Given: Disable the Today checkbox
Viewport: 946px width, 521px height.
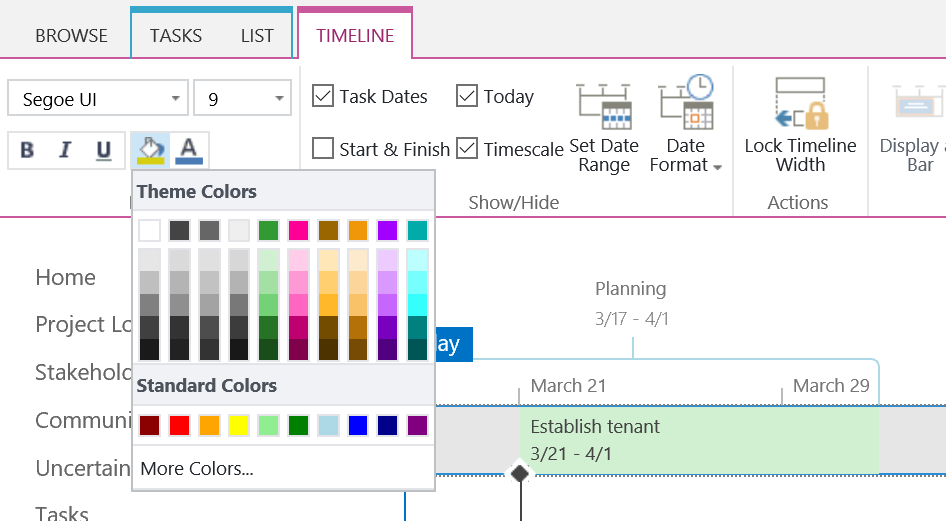Looking at the screenshot, I should coord(467,96).
